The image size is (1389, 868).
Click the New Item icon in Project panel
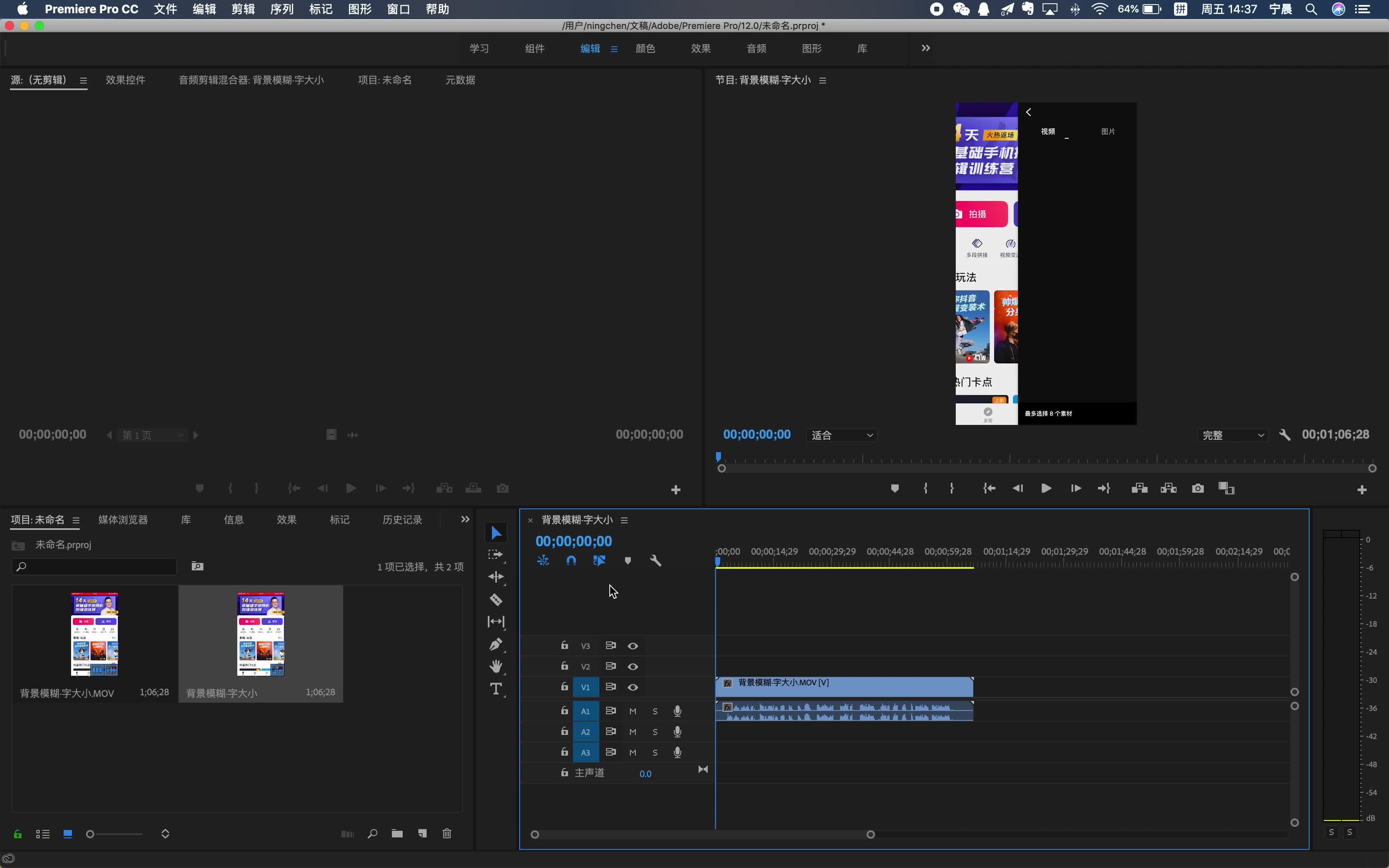pyautogui.click(x=422, y=834)
